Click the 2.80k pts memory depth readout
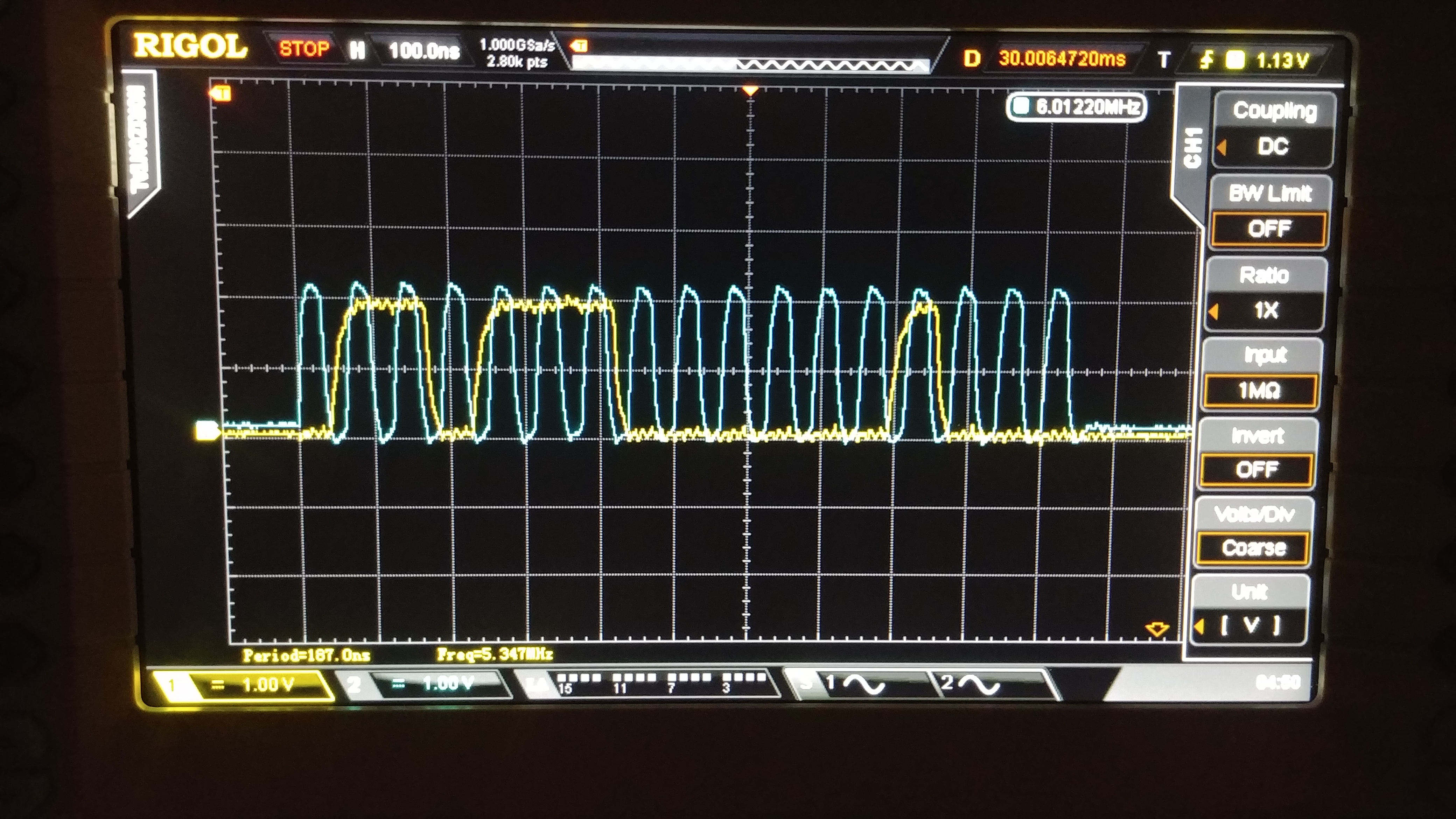 tap(517, 61)
